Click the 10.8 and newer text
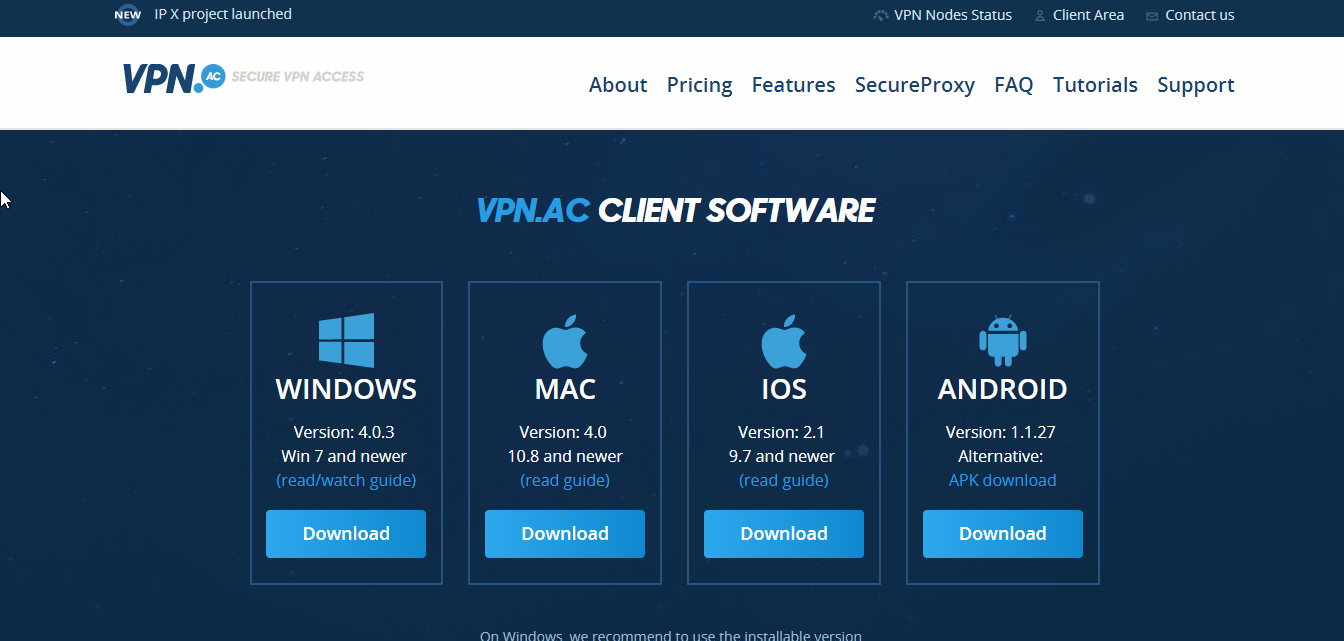 coord(565,456)
